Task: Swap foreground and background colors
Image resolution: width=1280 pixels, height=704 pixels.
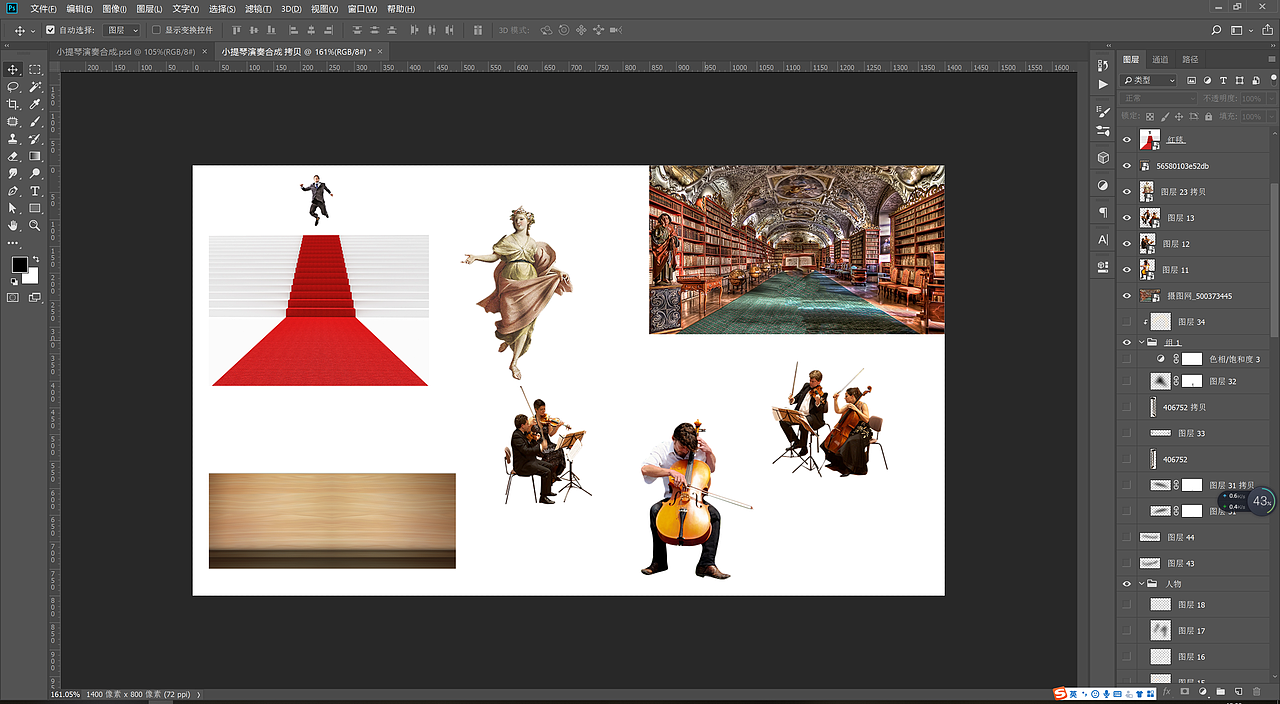Action: pos(35,260)
